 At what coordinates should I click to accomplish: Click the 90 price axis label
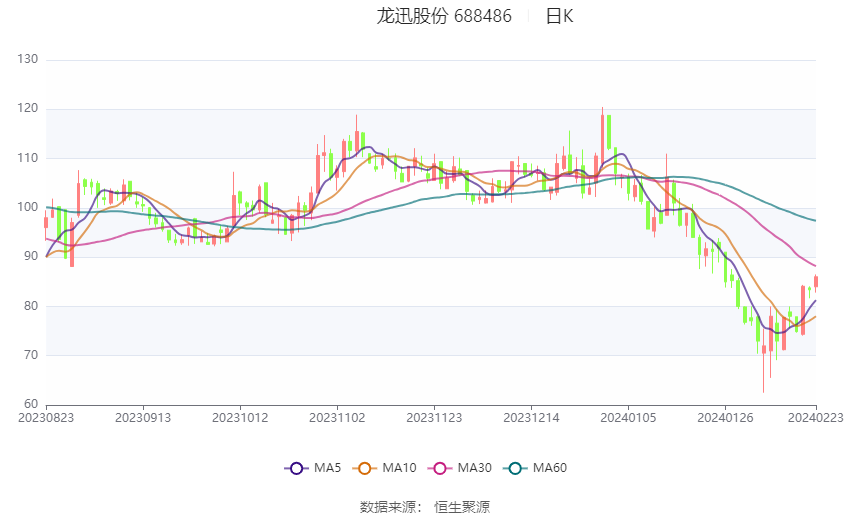pos(31,256)
